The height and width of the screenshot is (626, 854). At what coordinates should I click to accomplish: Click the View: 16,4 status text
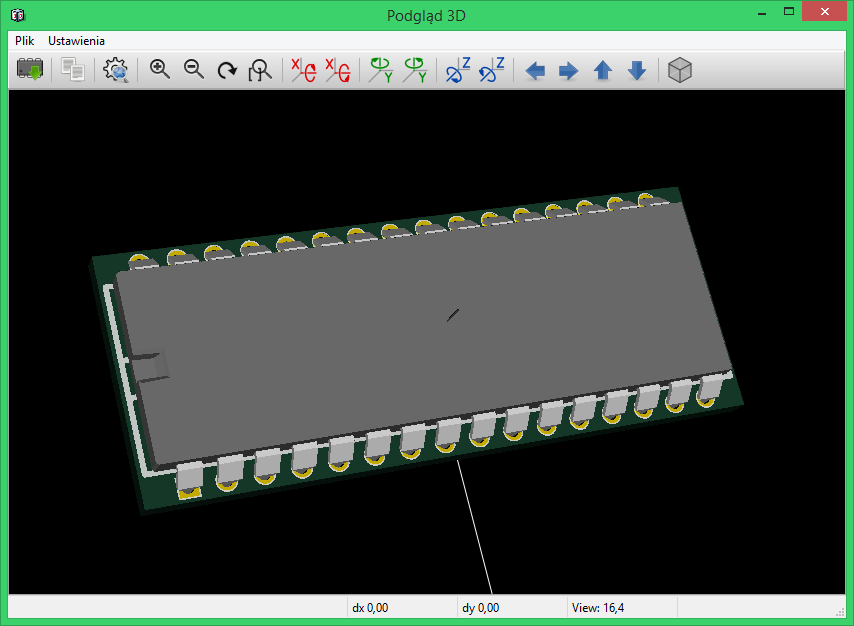click(598, 607)
